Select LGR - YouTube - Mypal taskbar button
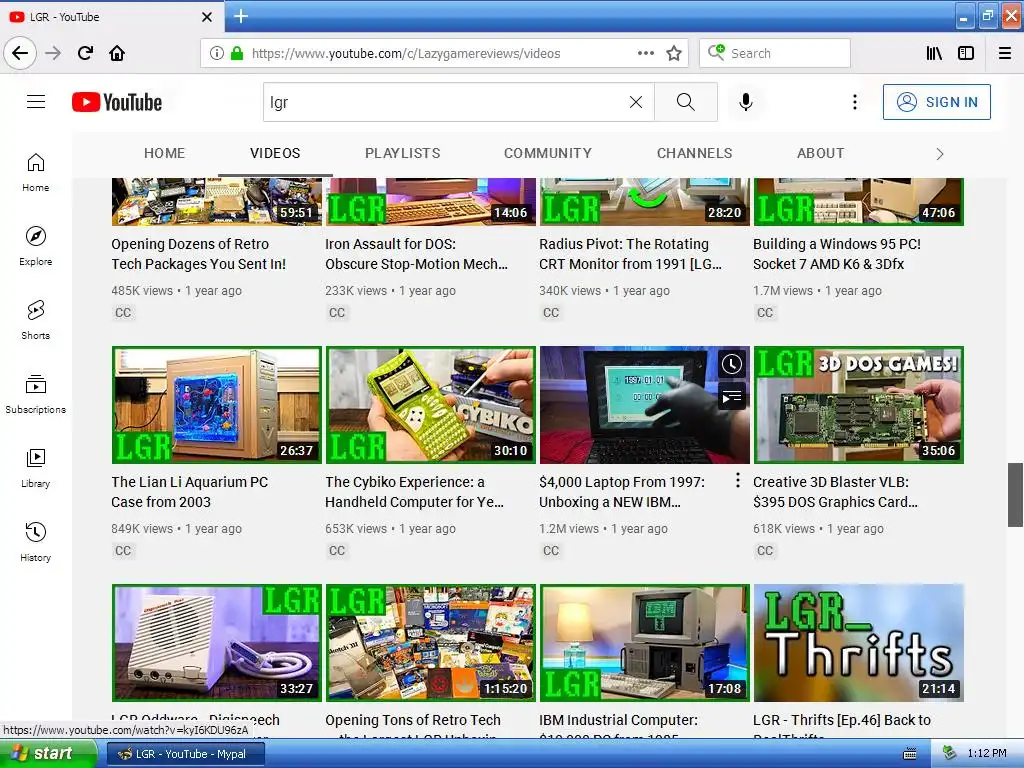 point(184,754)
